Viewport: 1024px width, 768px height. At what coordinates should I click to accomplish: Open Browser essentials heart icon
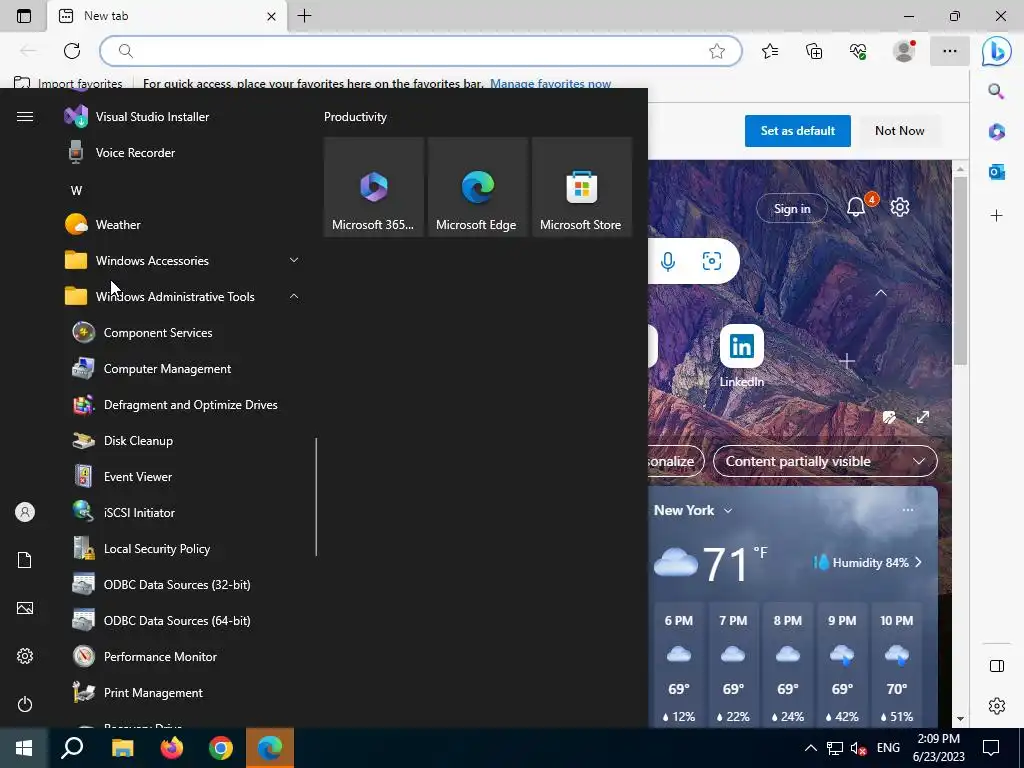858,51
